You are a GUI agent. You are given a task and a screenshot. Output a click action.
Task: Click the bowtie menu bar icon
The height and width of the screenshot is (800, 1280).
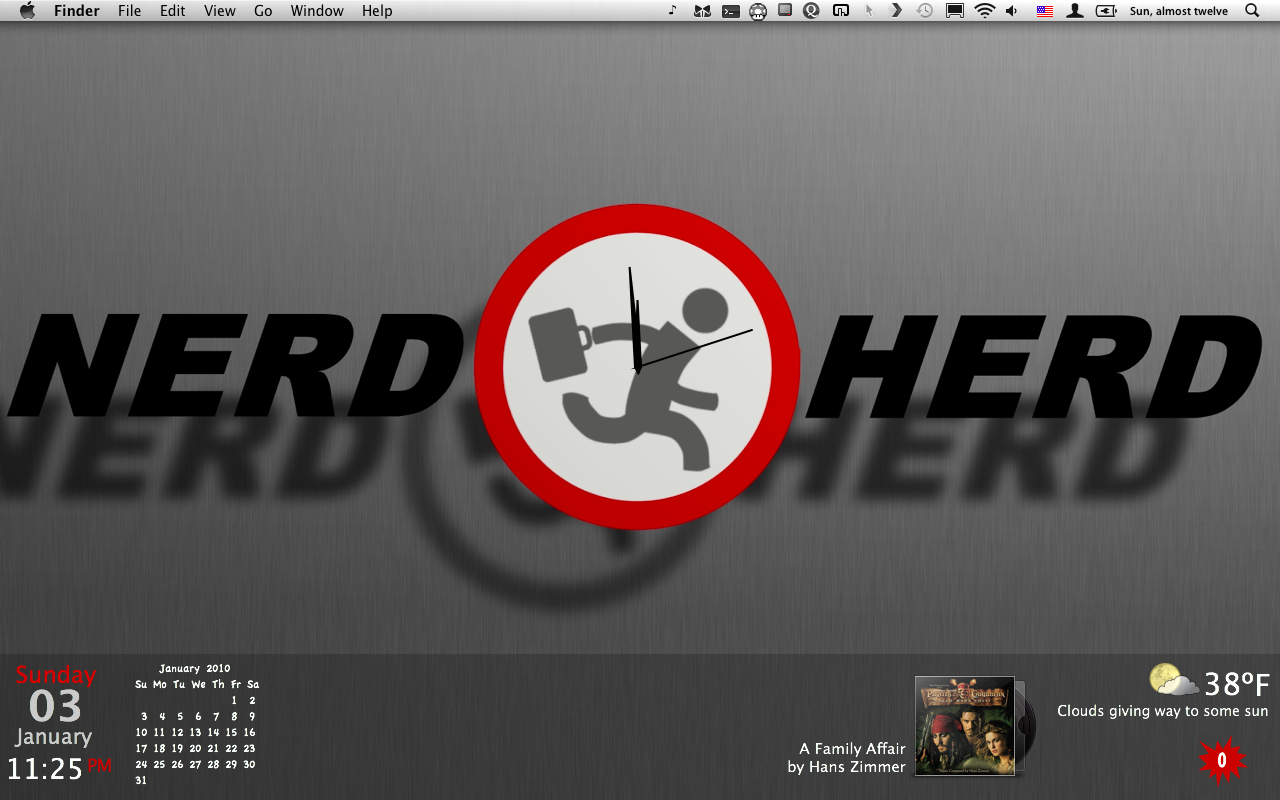coord(702,11)
